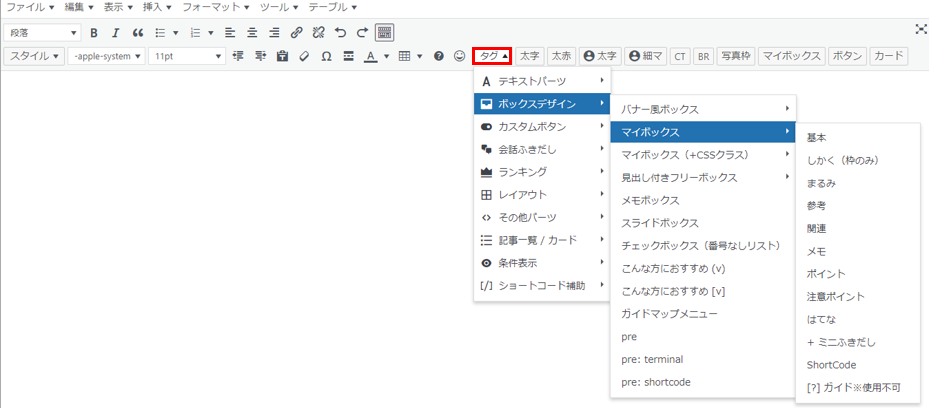Click the insert link icon

(x=296, y=32)
